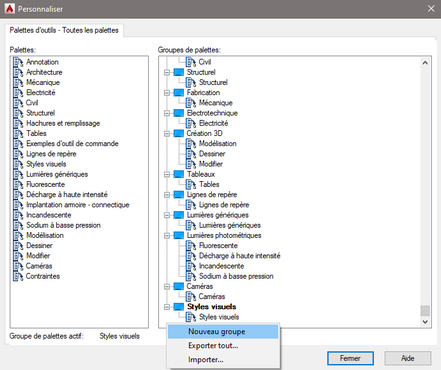Select Incandescente in the Palettes list
The width and height of the screenshot is (441, 370).
49,215
